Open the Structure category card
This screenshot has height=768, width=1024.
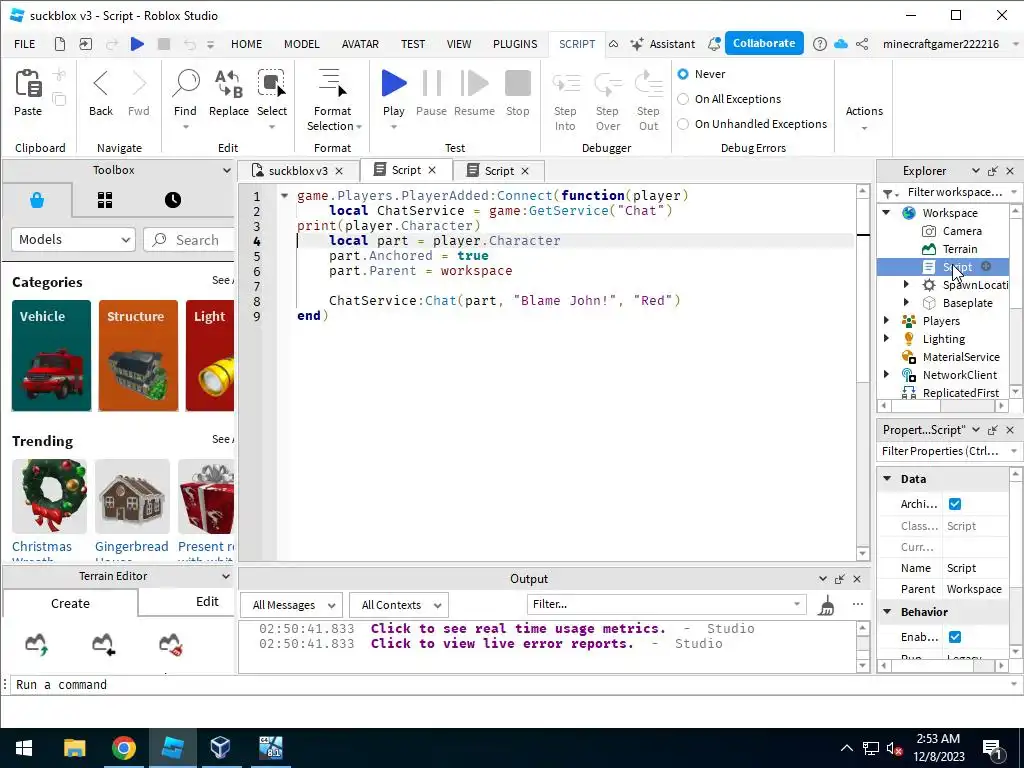[x=138, y=356]
